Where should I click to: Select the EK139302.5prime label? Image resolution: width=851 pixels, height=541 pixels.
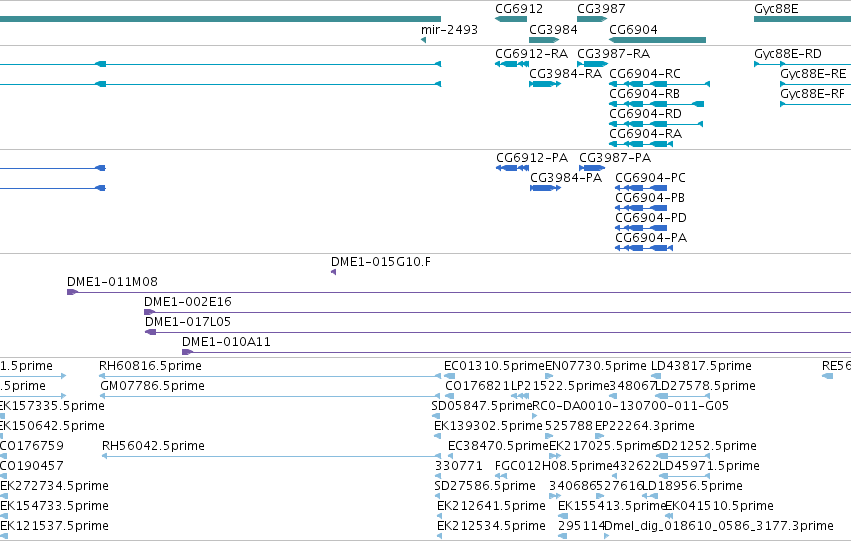click(x=488, y=427)
